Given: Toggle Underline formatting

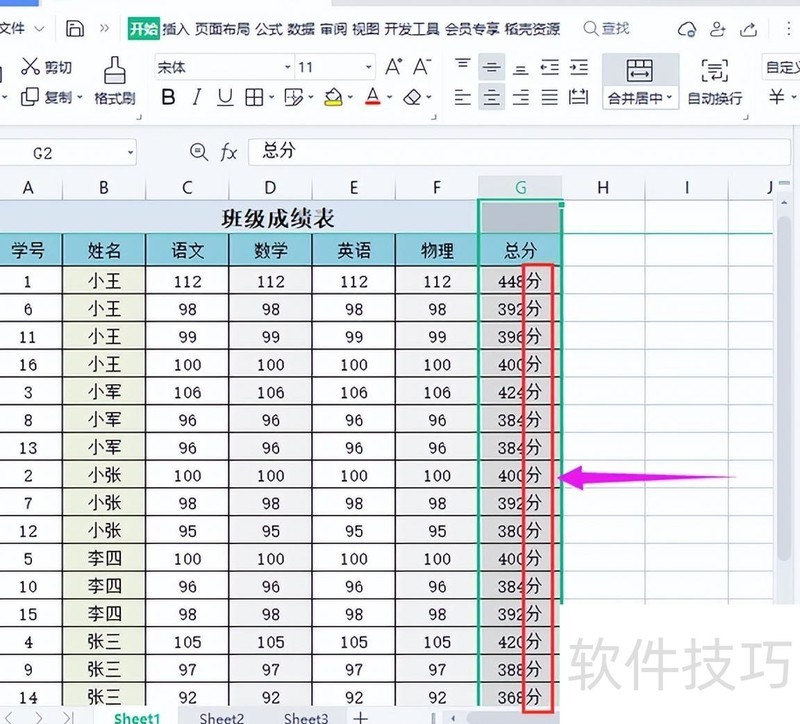Looking at the screenshot, I should (225, 96).
